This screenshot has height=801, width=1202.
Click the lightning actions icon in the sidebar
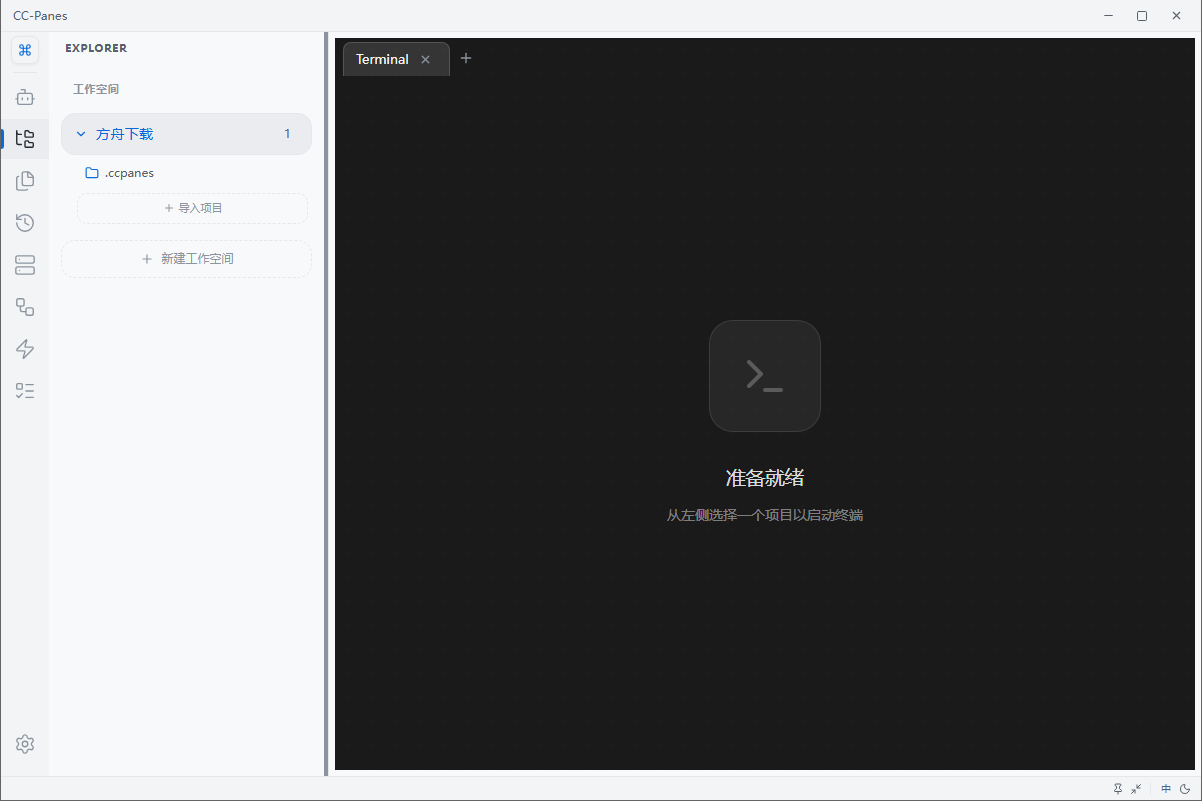click(25, 348)
